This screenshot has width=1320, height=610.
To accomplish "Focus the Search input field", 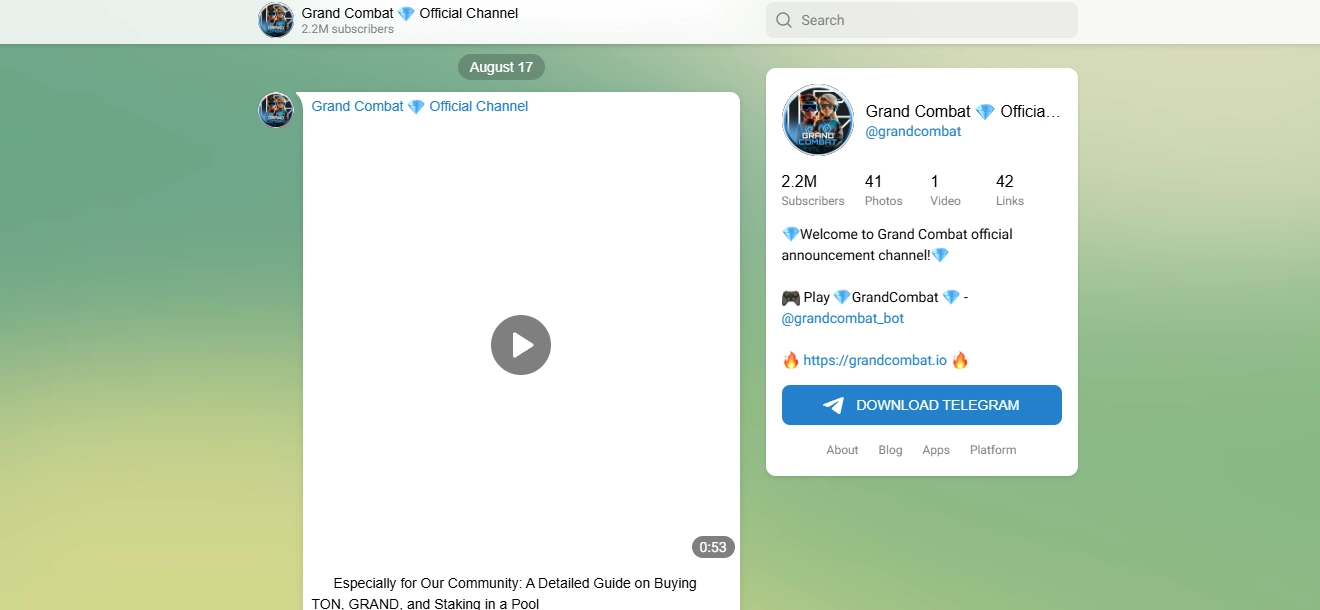I will pos(922,20).
